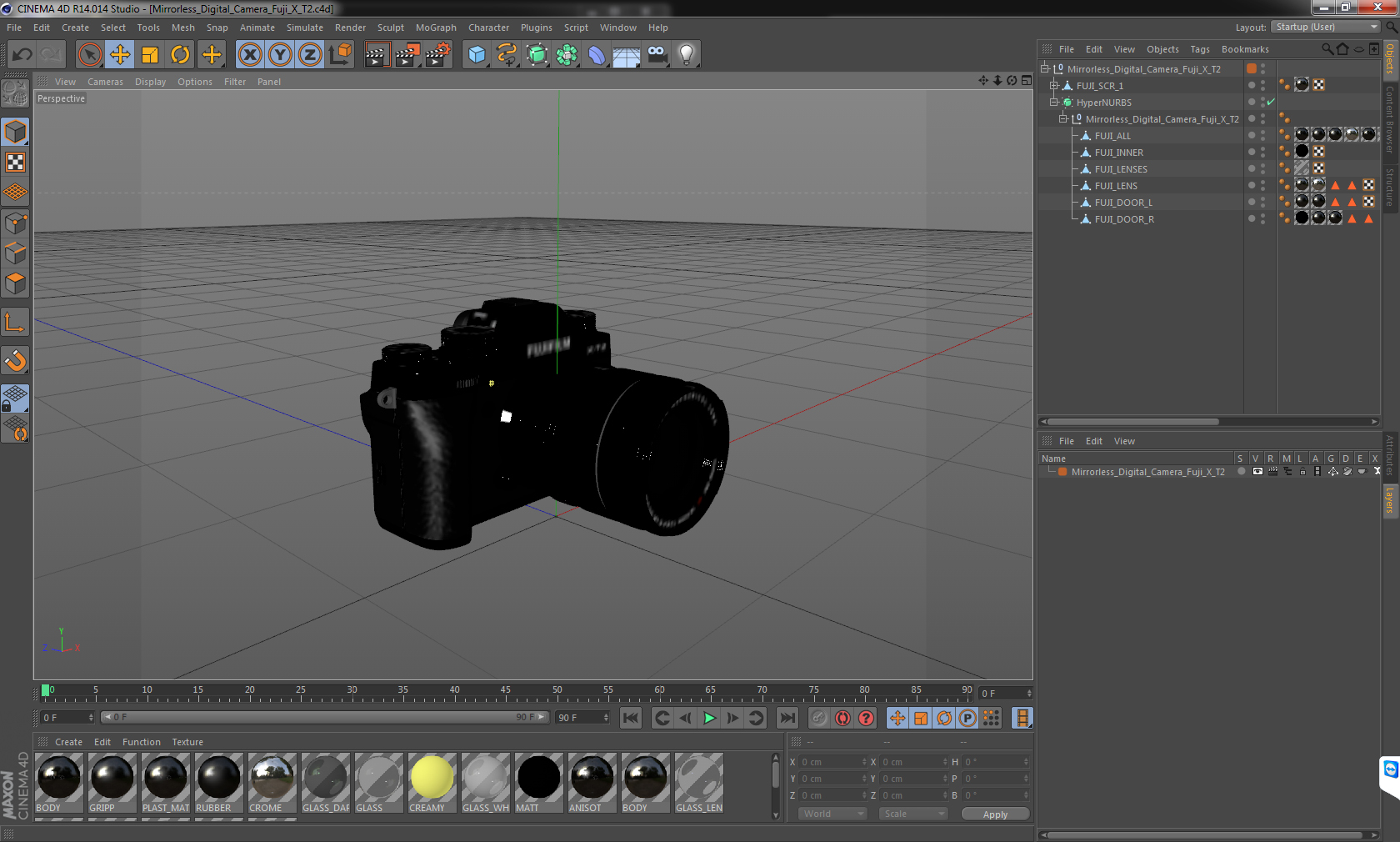Click the Undo arrow icon

point(22,55)
